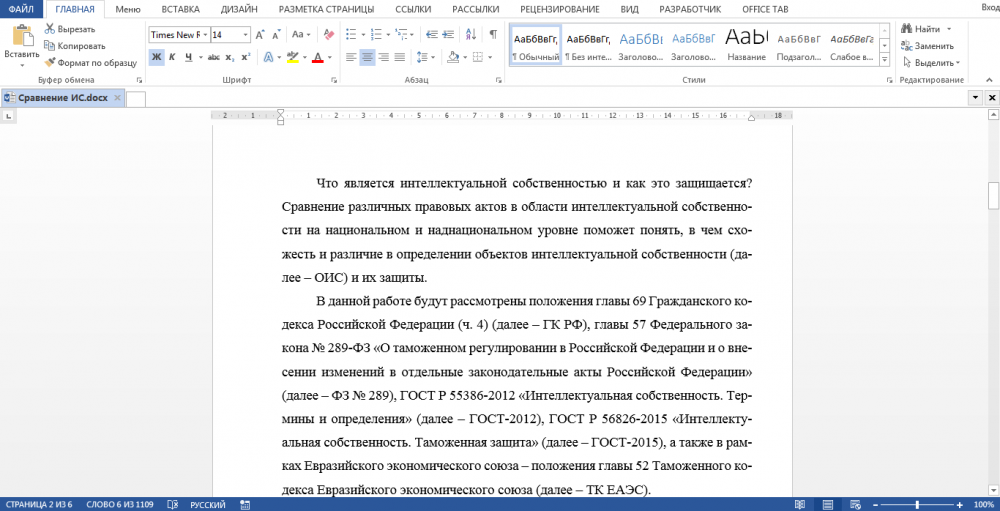The image size is (1000, 511).
Task: Select the Формат по образцу painter tool
Action: [50, 62]
